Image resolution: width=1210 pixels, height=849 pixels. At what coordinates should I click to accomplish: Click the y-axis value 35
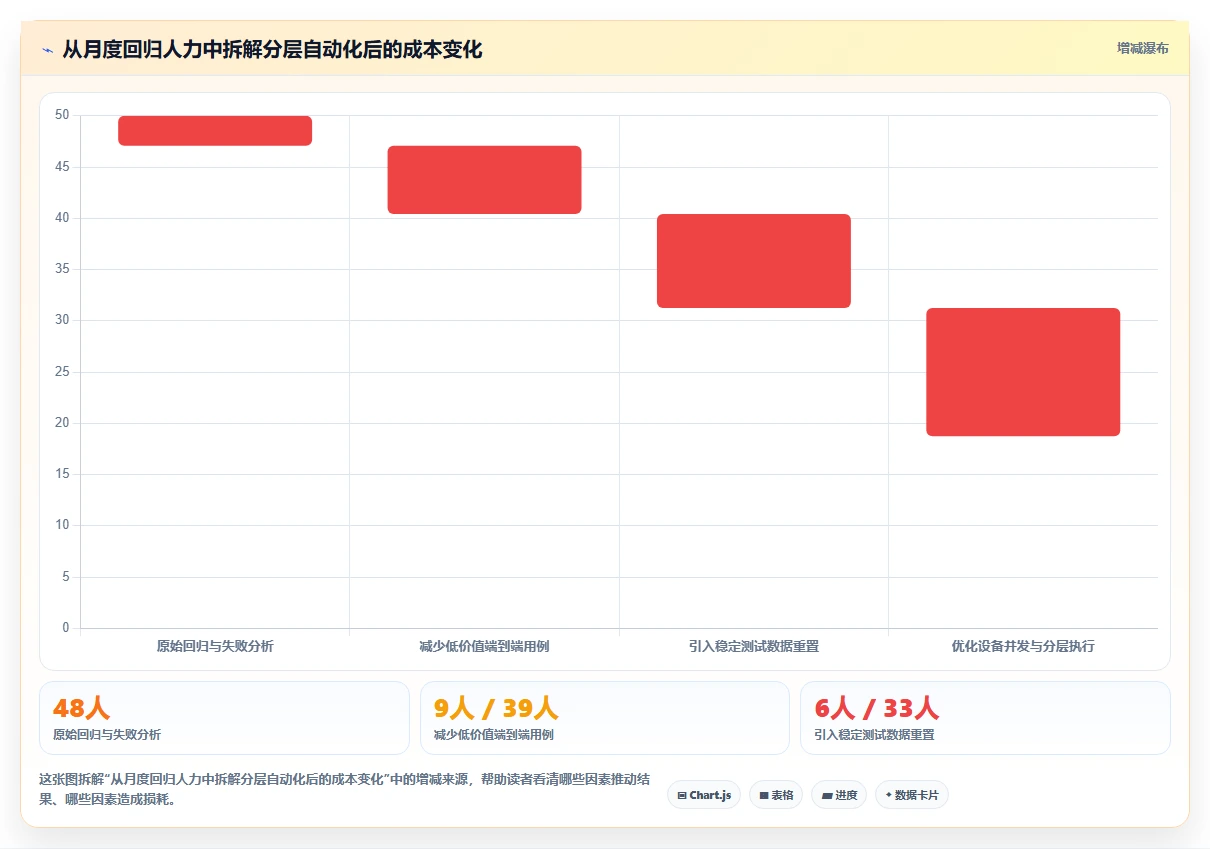point(63,269)
